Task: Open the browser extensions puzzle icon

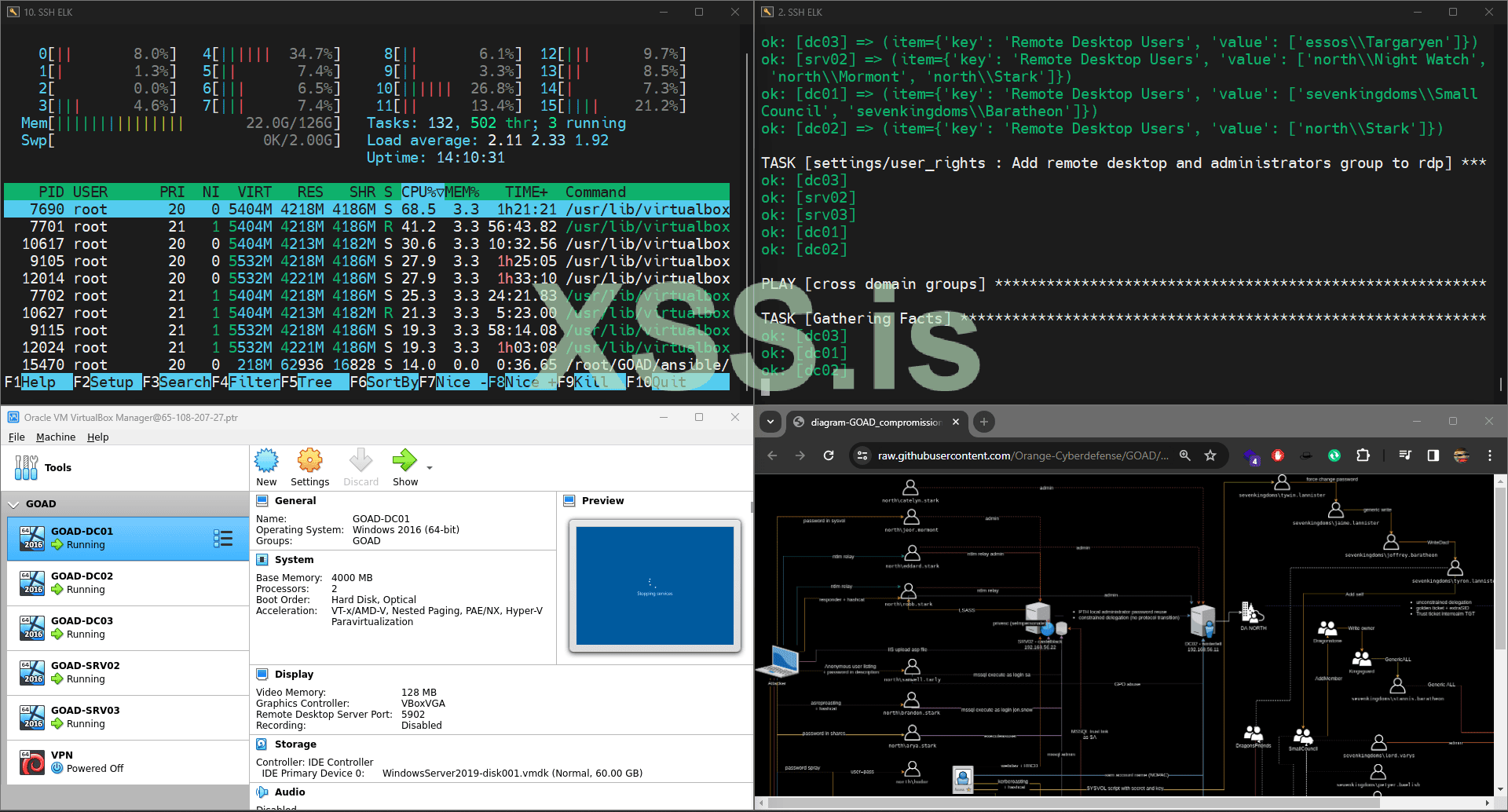Action: tap(1363, 455)
